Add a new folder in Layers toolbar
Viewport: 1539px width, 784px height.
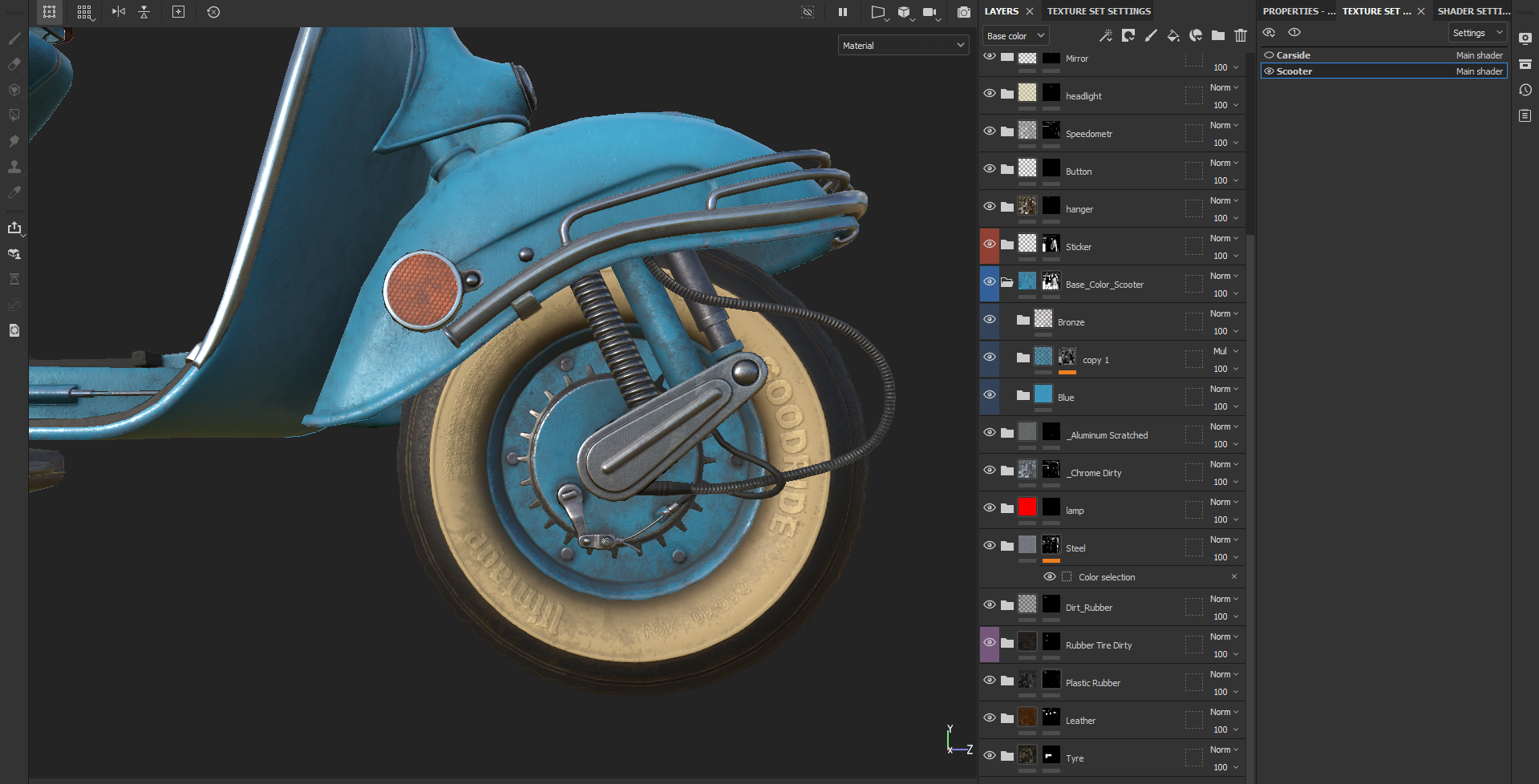[x=1217, y=35]
